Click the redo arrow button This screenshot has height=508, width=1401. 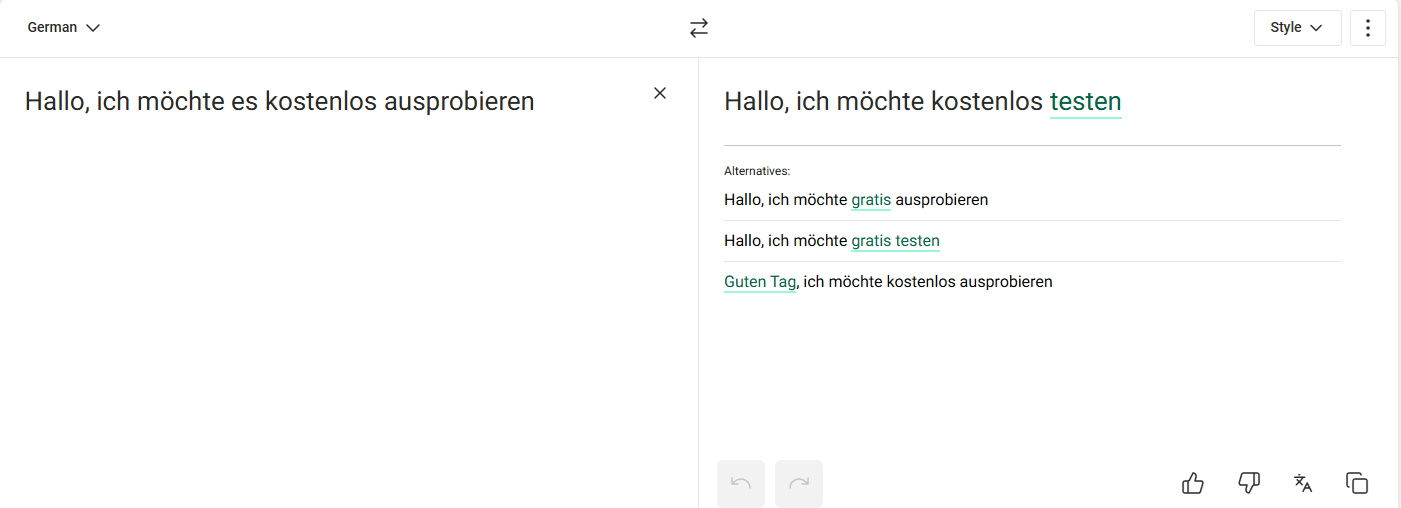(799, 484)
